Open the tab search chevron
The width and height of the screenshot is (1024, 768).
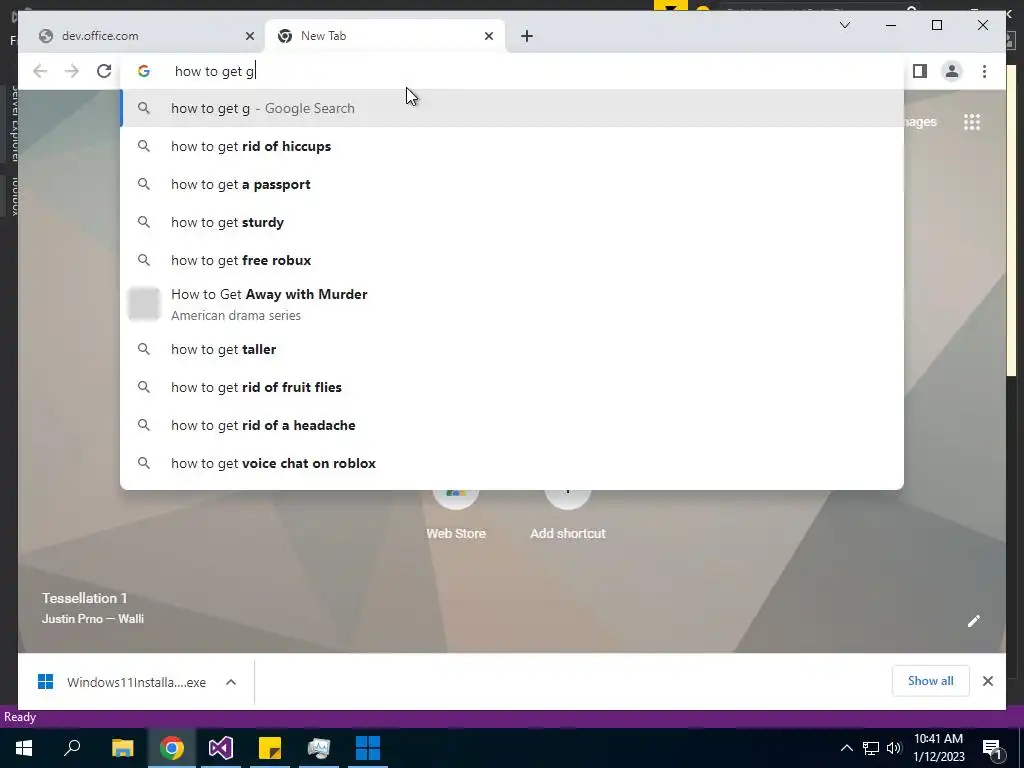(x=844, y=25)
